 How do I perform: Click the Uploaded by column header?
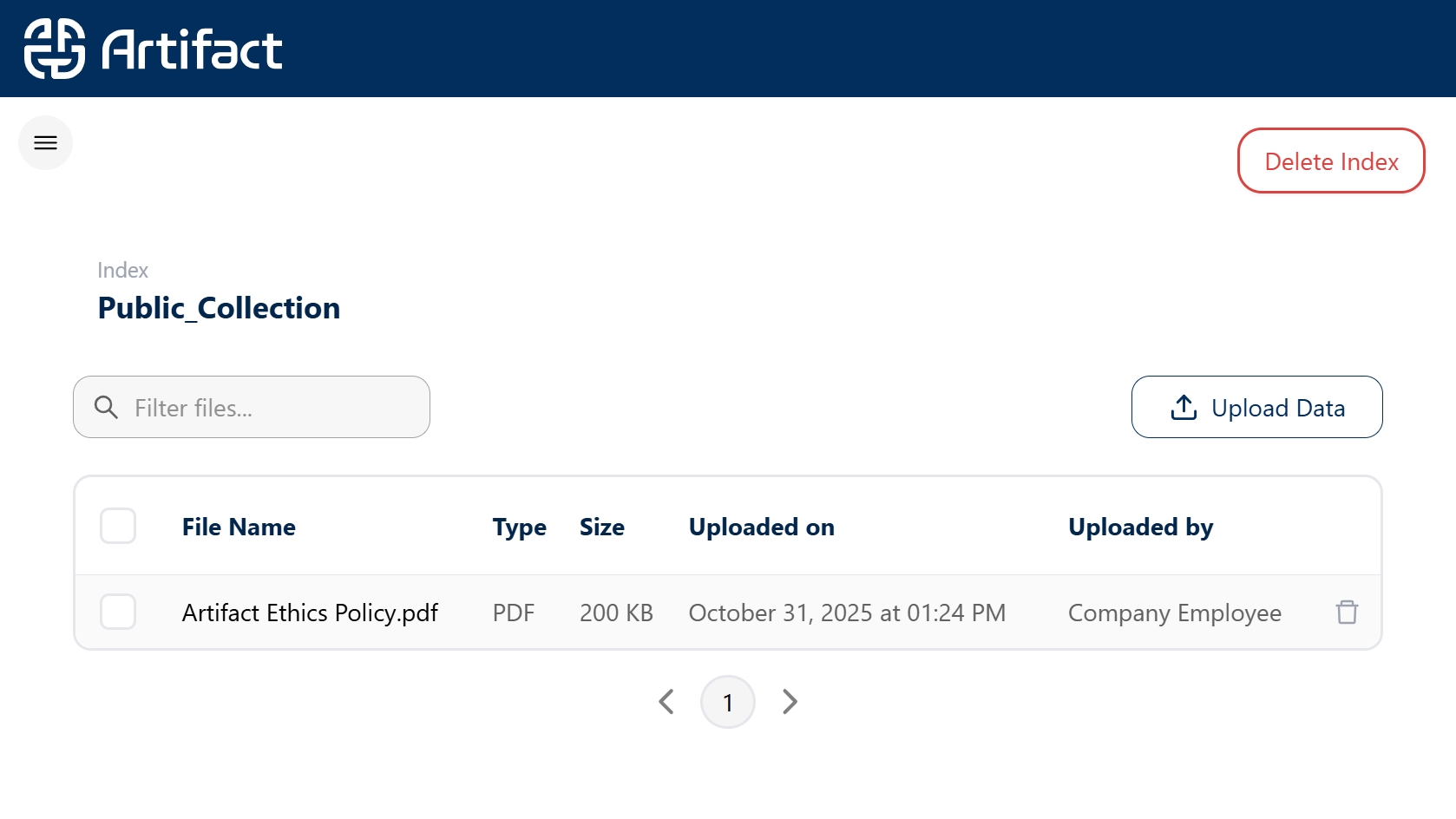click(1140, 527)
